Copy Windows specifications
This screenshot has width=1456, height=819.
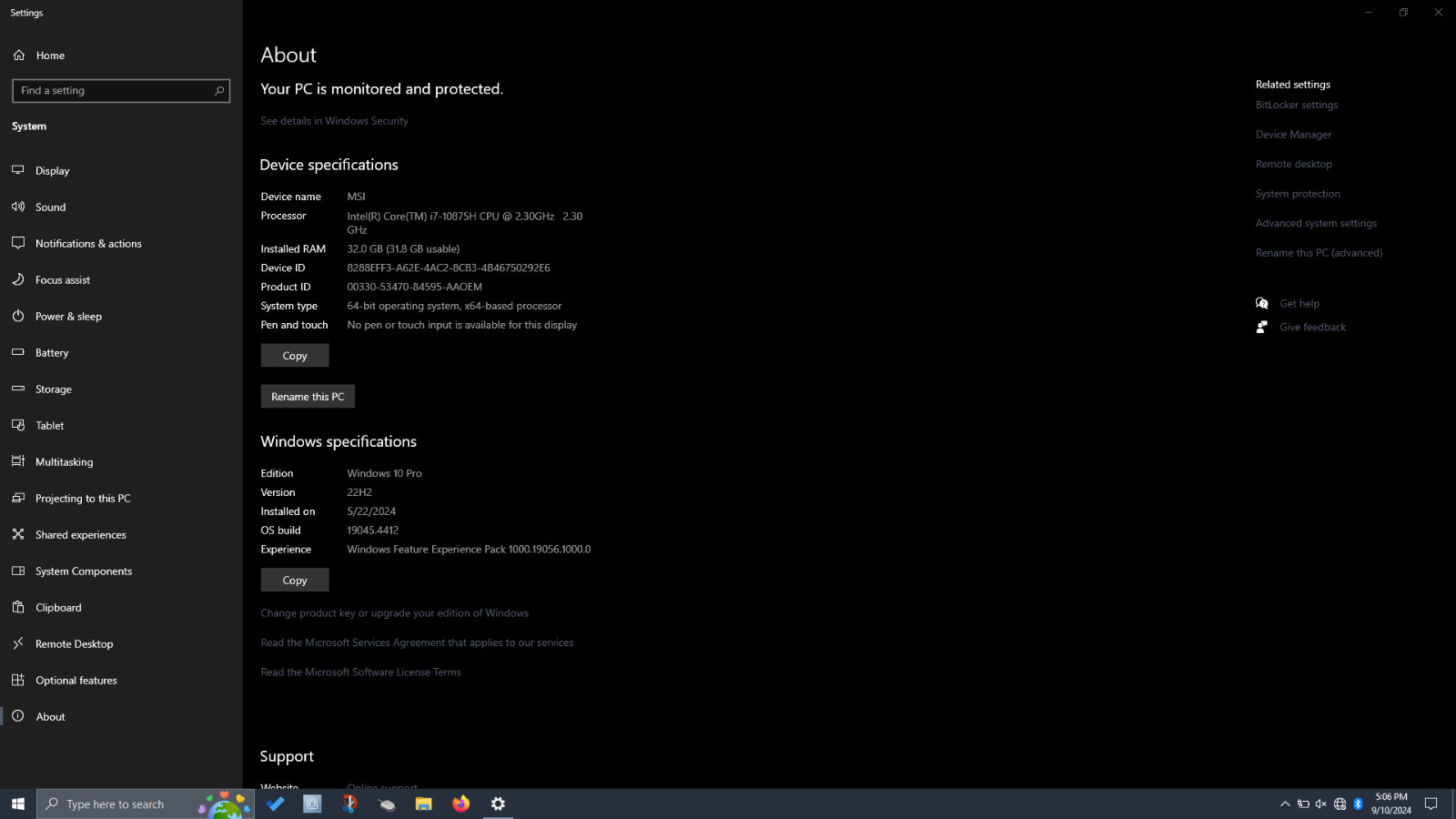pos(295,580)
